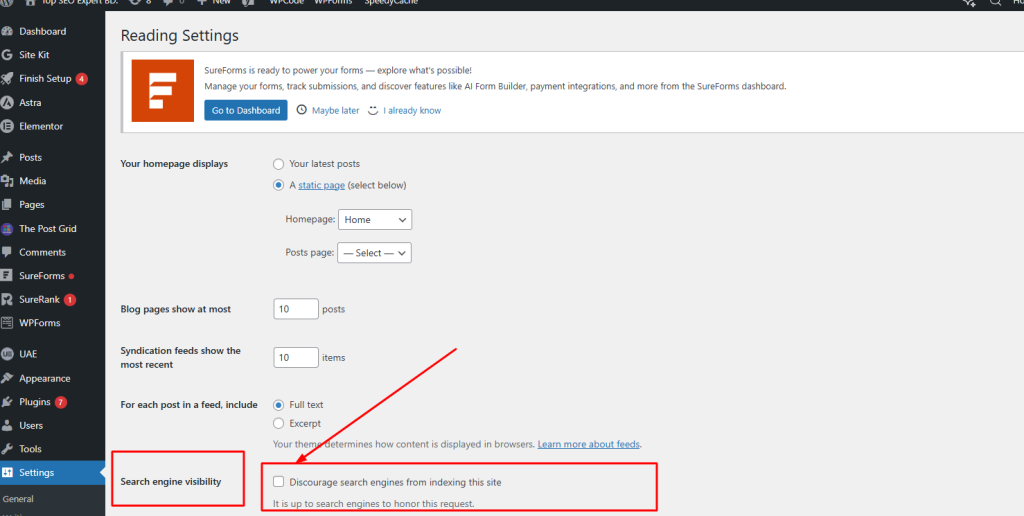Follow the 'Learn more about feeds' link
Viewport: 1024px width, 516px height.
(588, 444)
